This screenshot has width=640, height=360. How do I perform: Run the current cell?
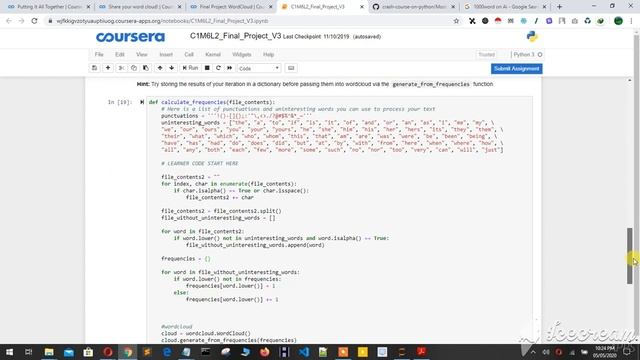pos(190,68)
